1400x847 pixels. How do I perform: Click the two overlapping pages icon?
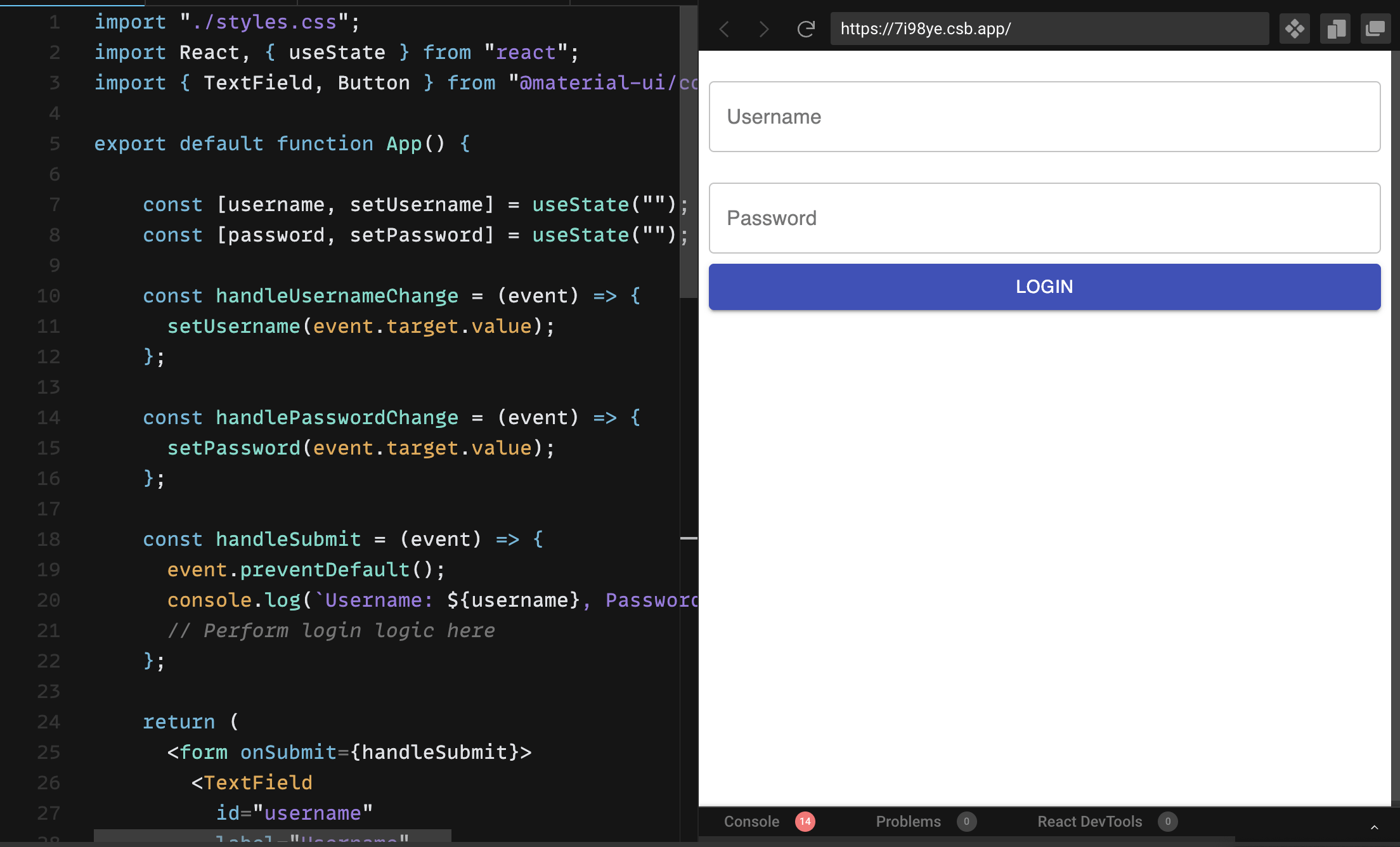1335,29
